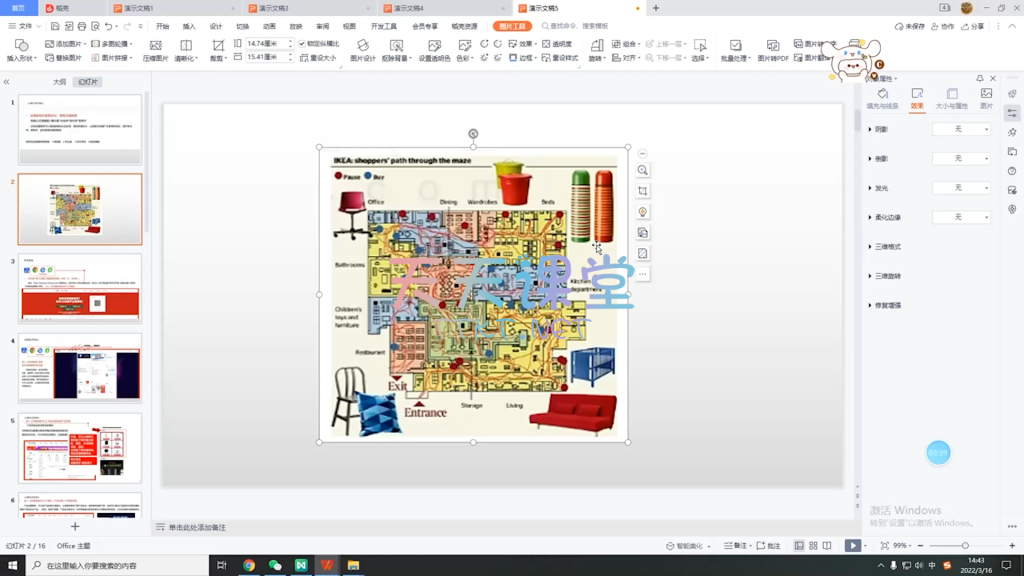This screenshot has width=1024, height=576.
Task: Switch to the normal view button in status bar
Action: [799, 546]
